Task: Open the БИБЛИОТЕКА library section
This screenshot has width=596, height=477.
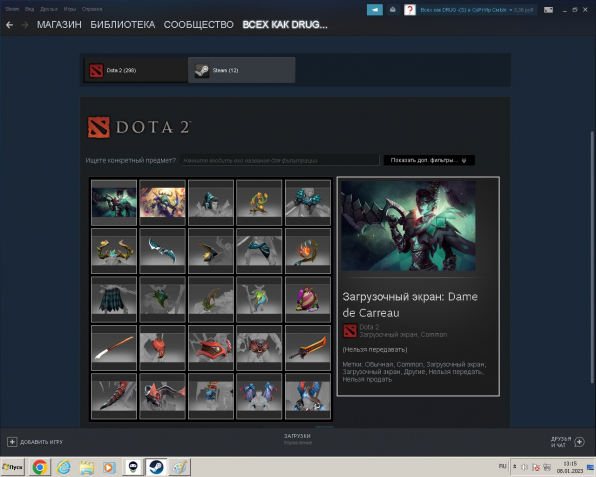Action: coord(122,25)
